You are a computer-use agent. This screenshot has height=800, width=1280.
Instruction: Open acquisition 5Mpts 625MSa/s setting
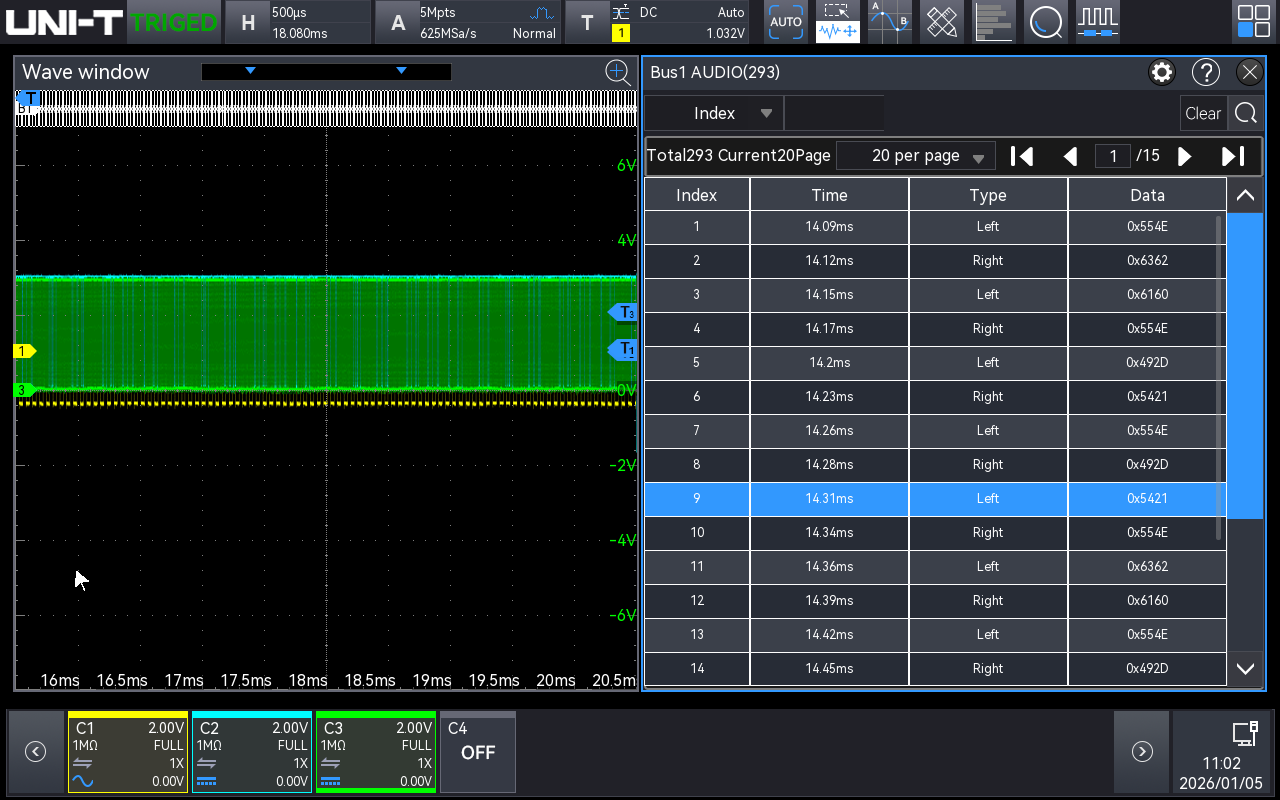coord(487,22)
